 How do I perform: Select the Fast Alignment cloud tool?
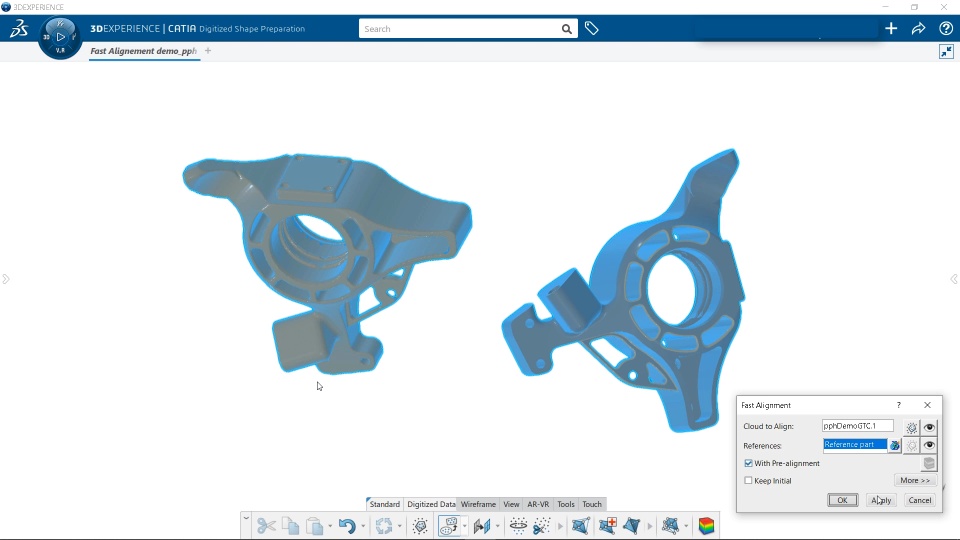point(449,525)
